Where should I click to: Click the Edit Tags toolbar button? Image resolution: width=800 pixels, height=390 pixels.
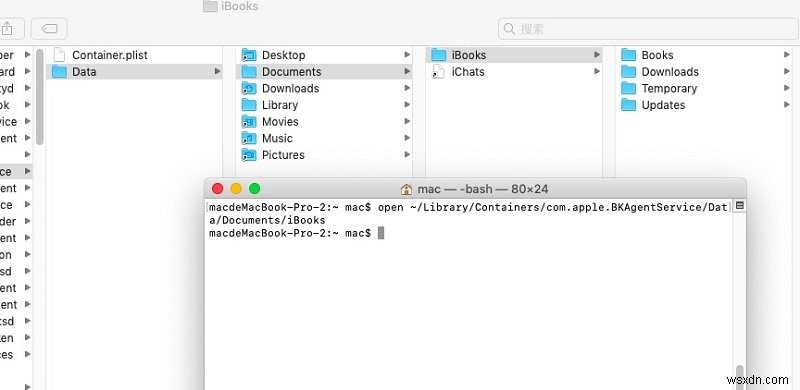49,29
